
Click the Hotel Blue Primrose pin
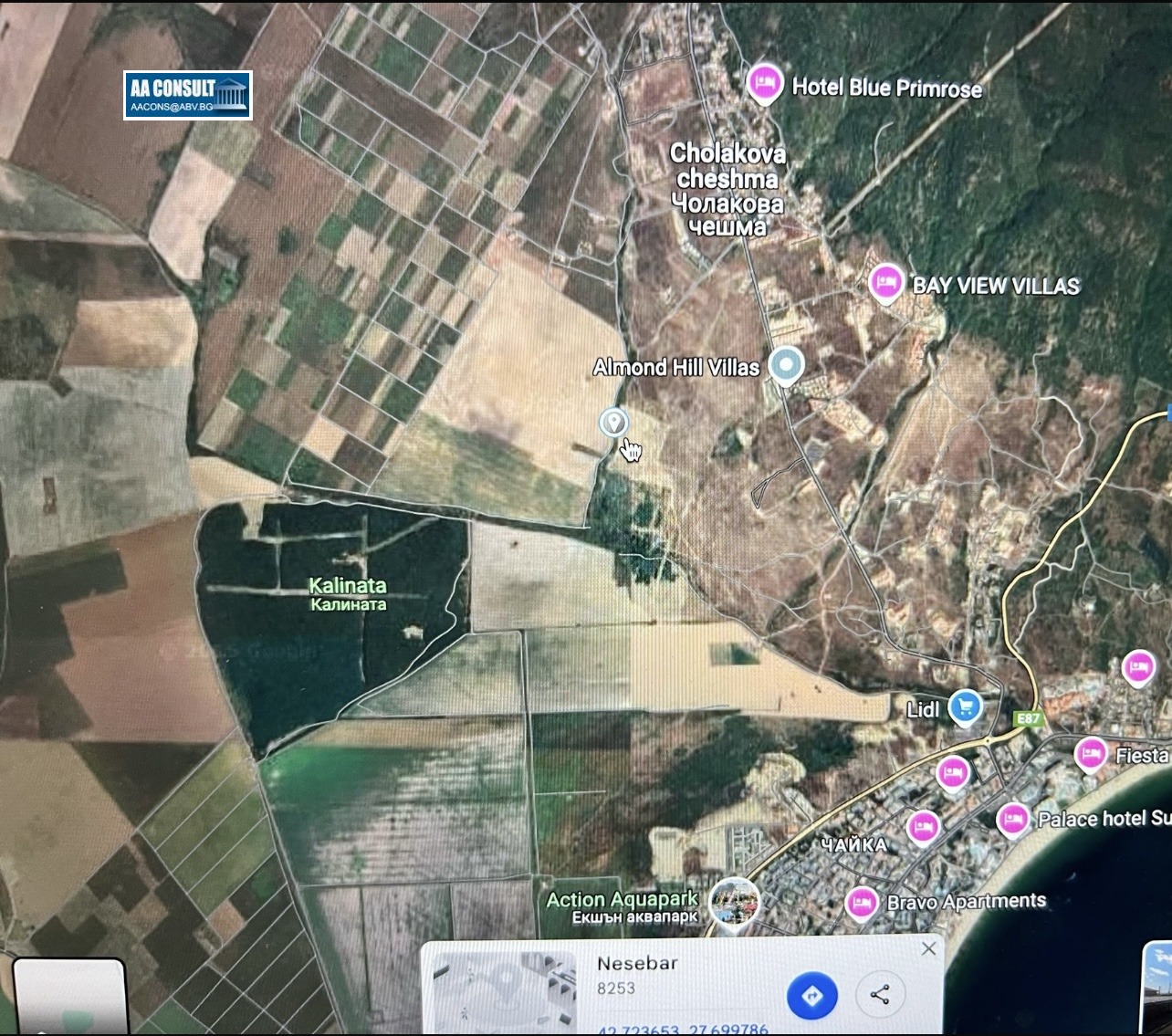pyautogui.click(x=764, y=84)
